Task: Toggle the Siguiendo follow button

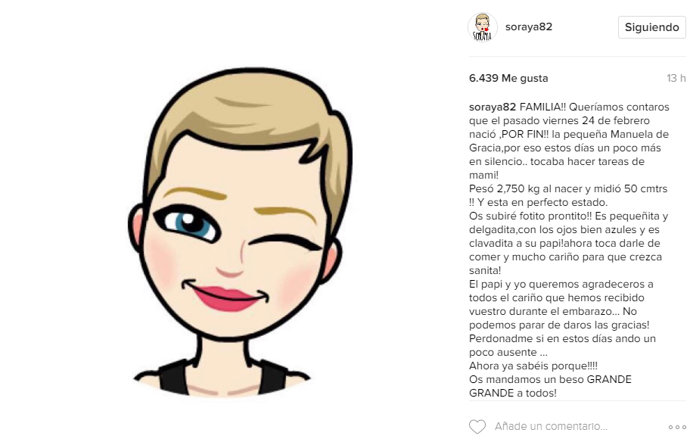Action: [652, 27]
